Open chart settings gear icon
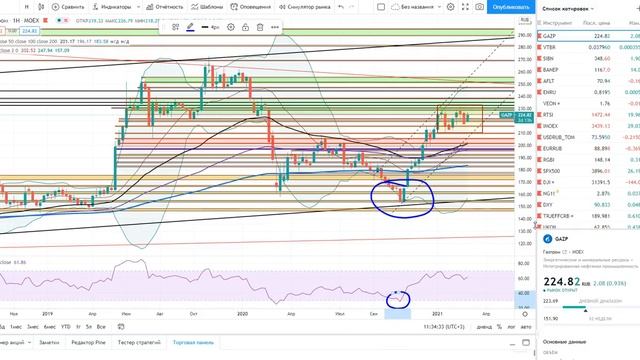This screenshot has width=640, height=360. point(451,7)
